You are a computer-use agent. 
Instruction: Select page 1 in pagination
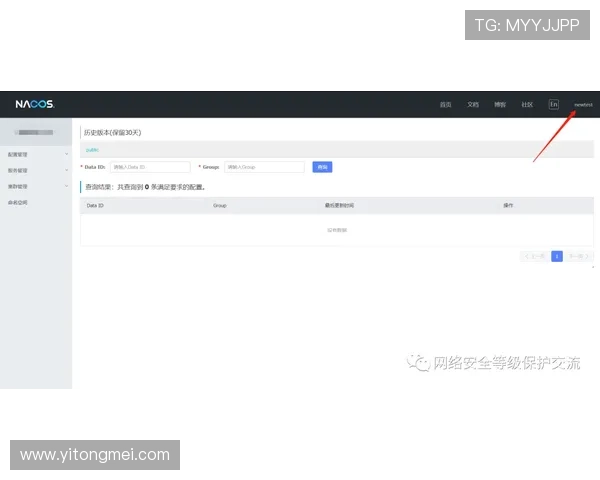(x=557, y=256)
